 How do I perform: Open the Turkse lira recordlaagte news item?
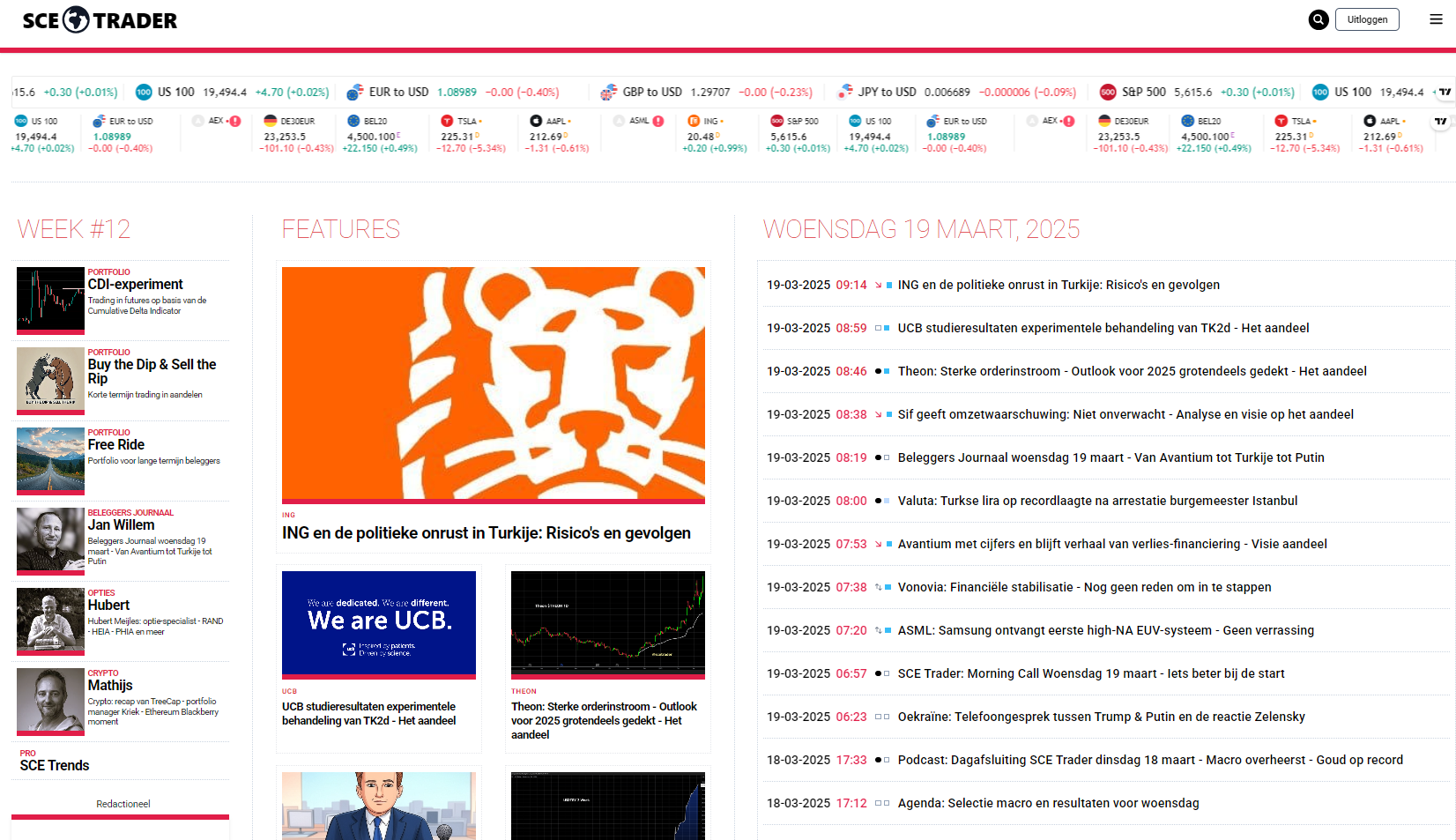[x=1097, y=501]
